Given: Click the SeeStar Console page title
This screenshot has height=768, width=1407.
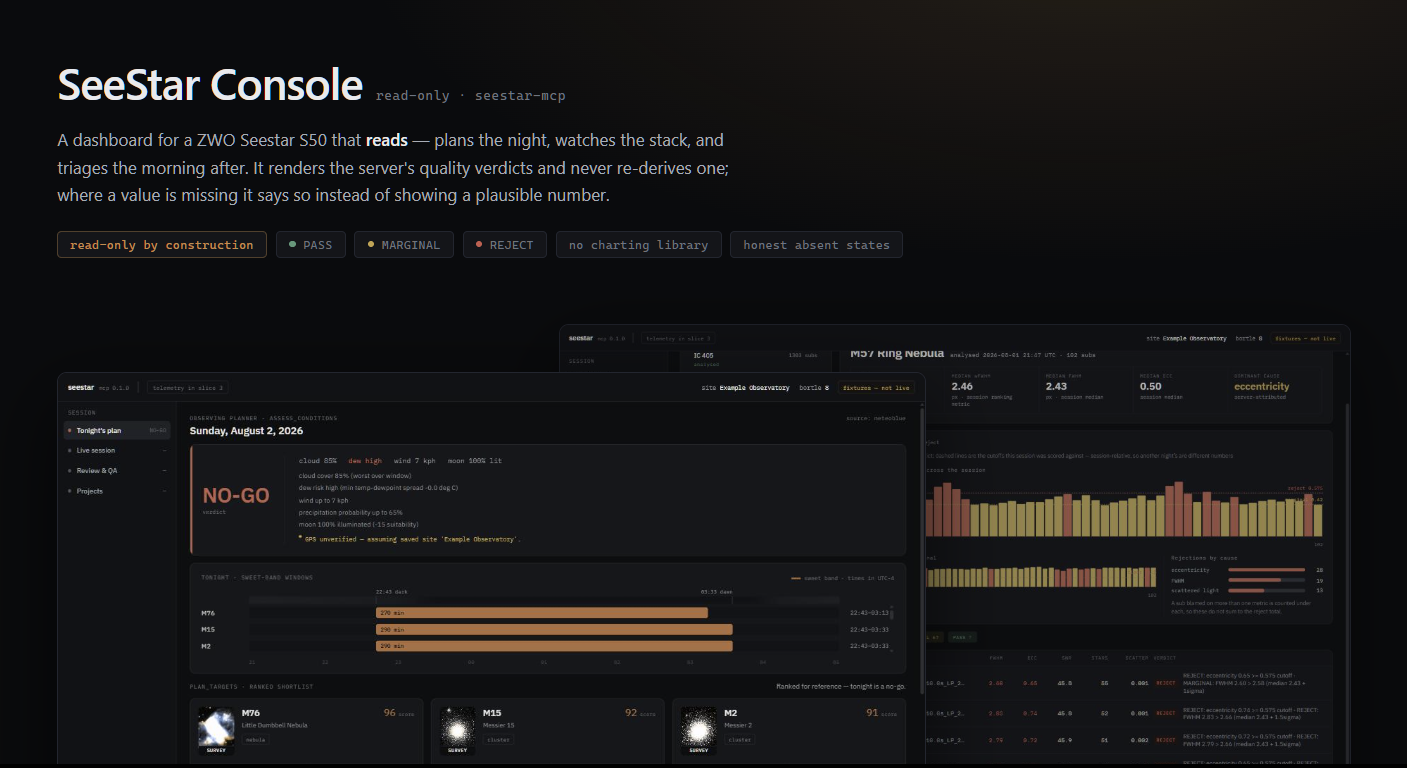Looking at the screenshot, I should (x=210, y=85).
